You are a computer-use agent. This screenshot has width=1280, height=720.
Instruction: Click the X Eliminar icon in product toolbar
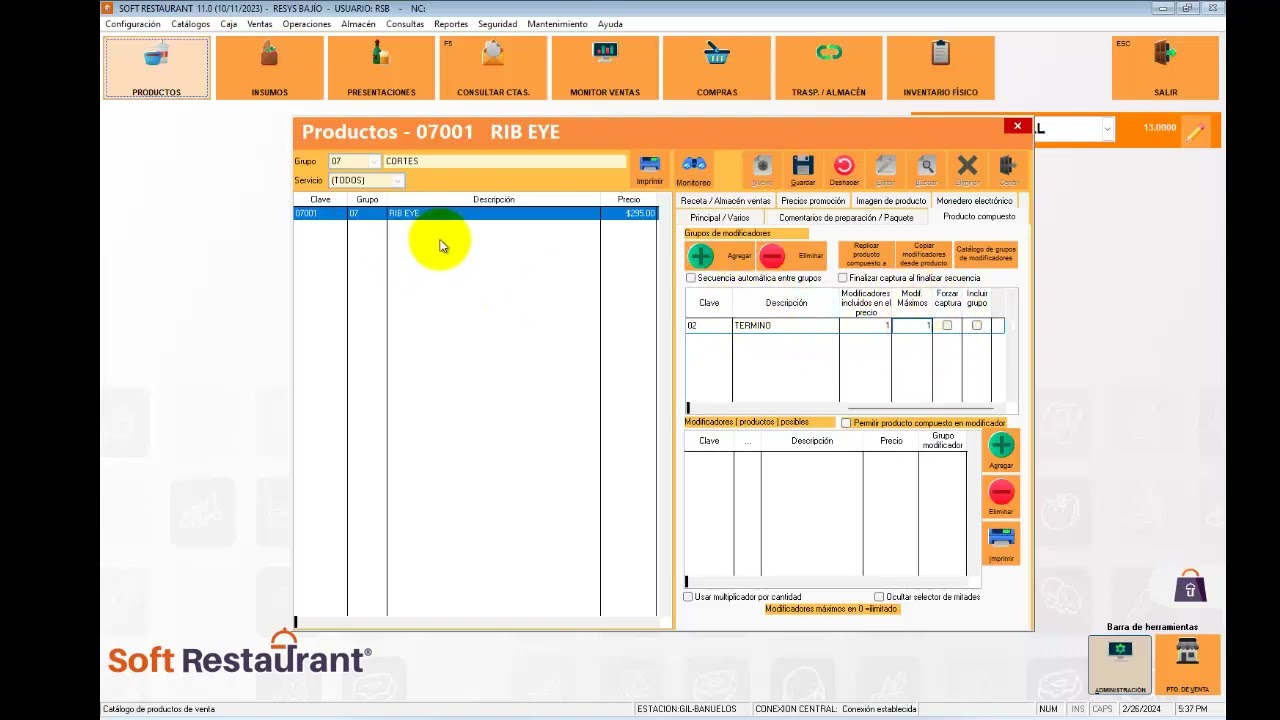coord(967,169)
